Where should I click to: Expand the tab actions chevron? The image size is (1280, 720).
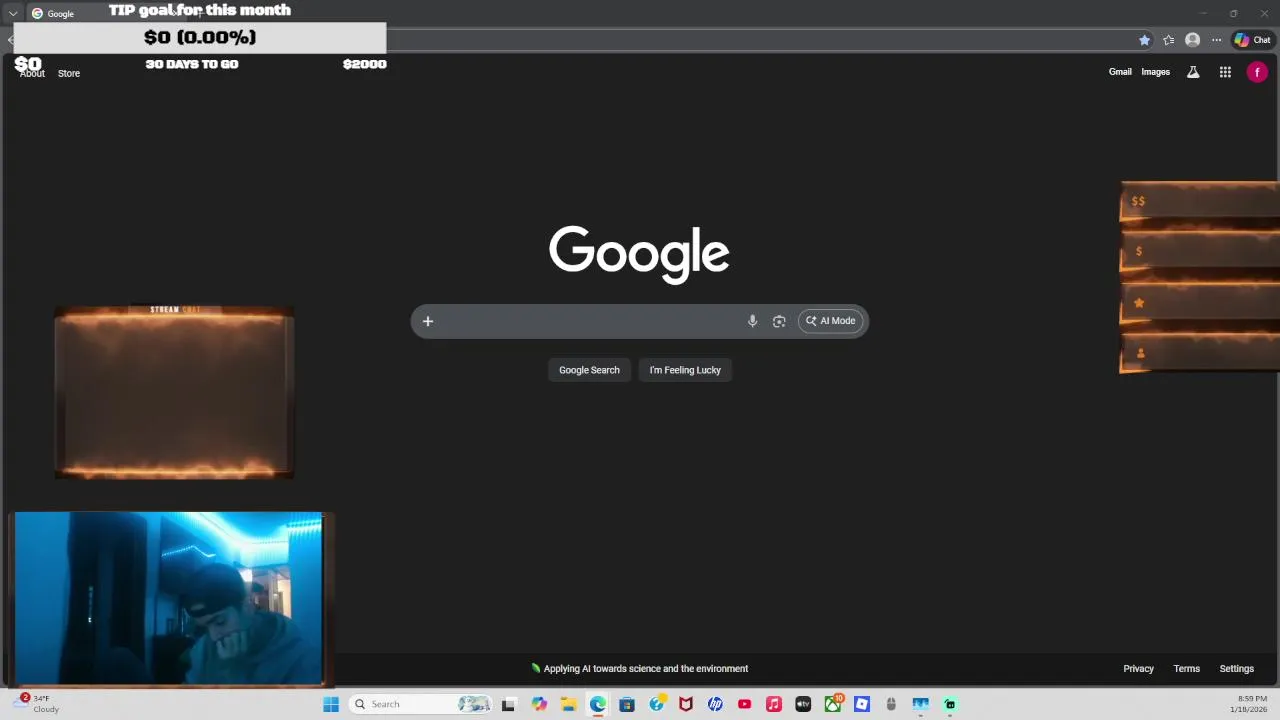13,14
